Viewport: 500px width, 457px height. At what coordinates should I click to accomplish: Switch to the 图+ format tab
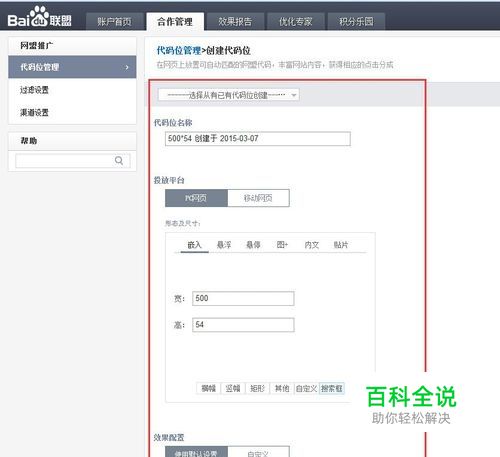(282, 245)
